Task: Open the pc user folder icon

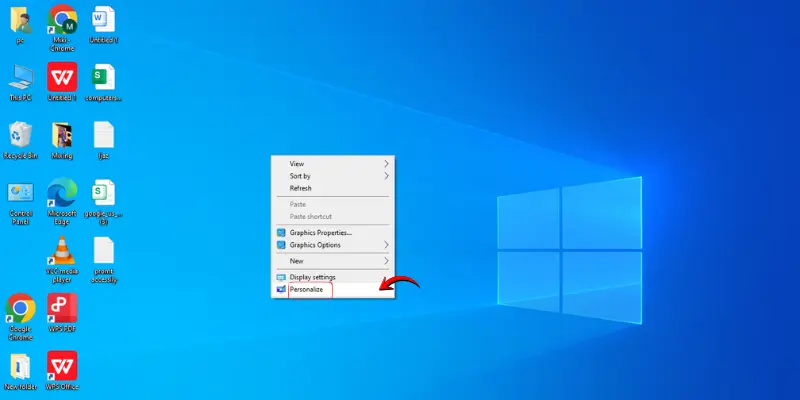Action: click(20, 20)
